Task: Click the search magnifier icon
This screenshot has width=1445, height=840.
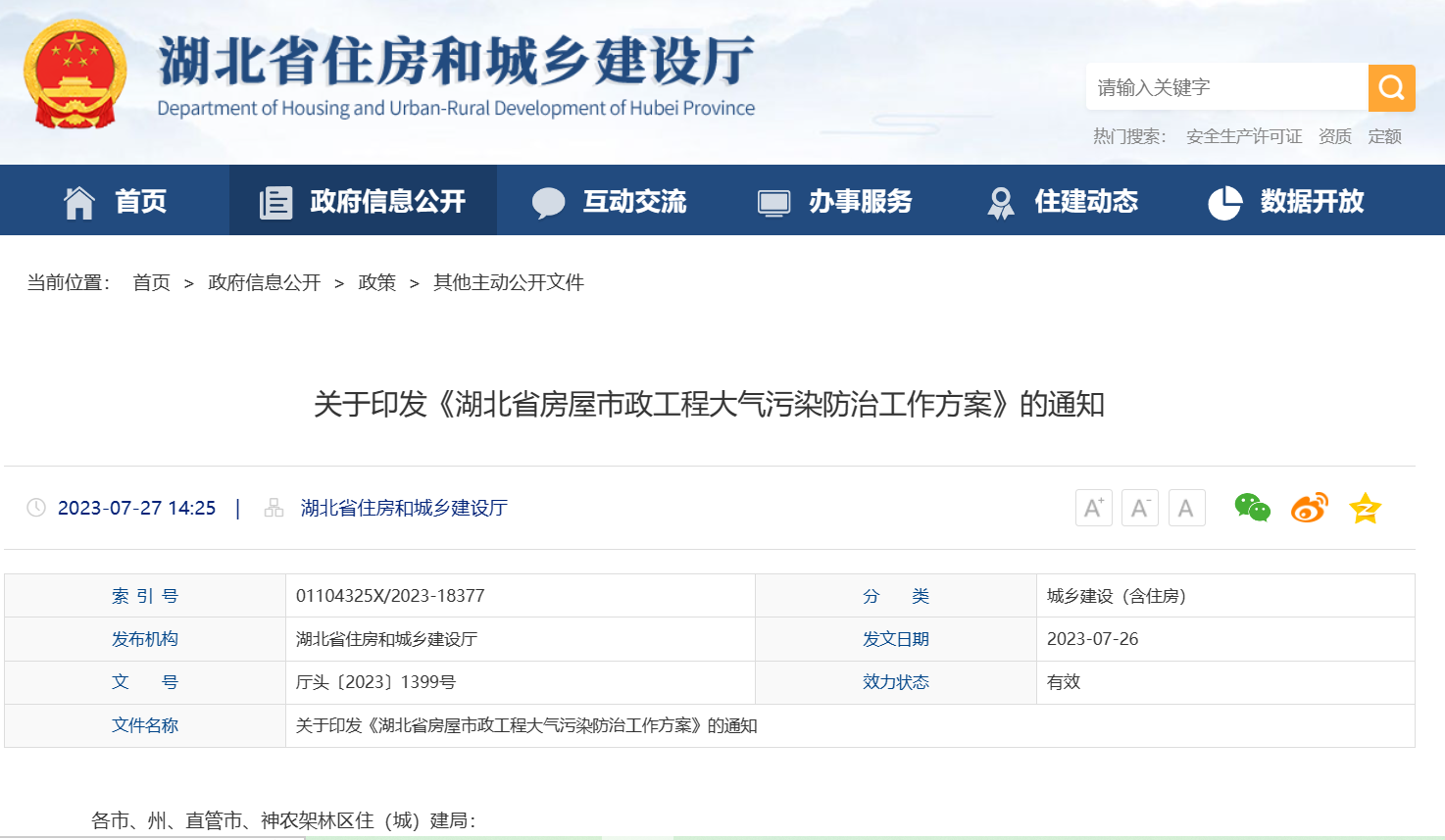Action: point(1391,87)
